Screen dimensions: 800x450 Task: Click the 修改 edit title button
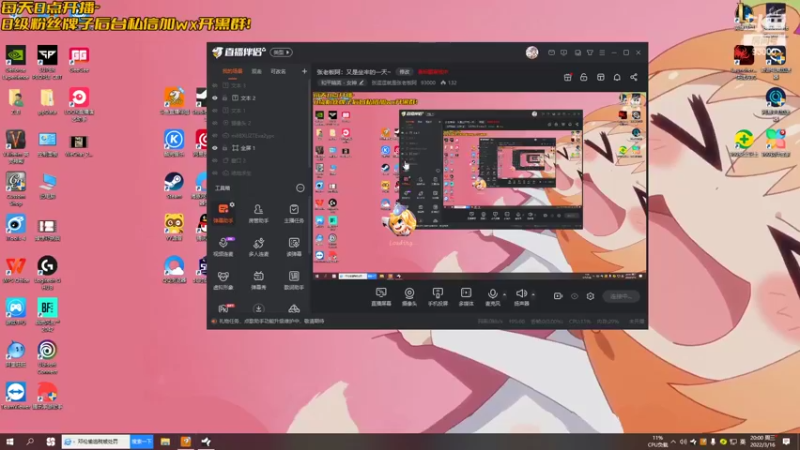pos(405,72)
